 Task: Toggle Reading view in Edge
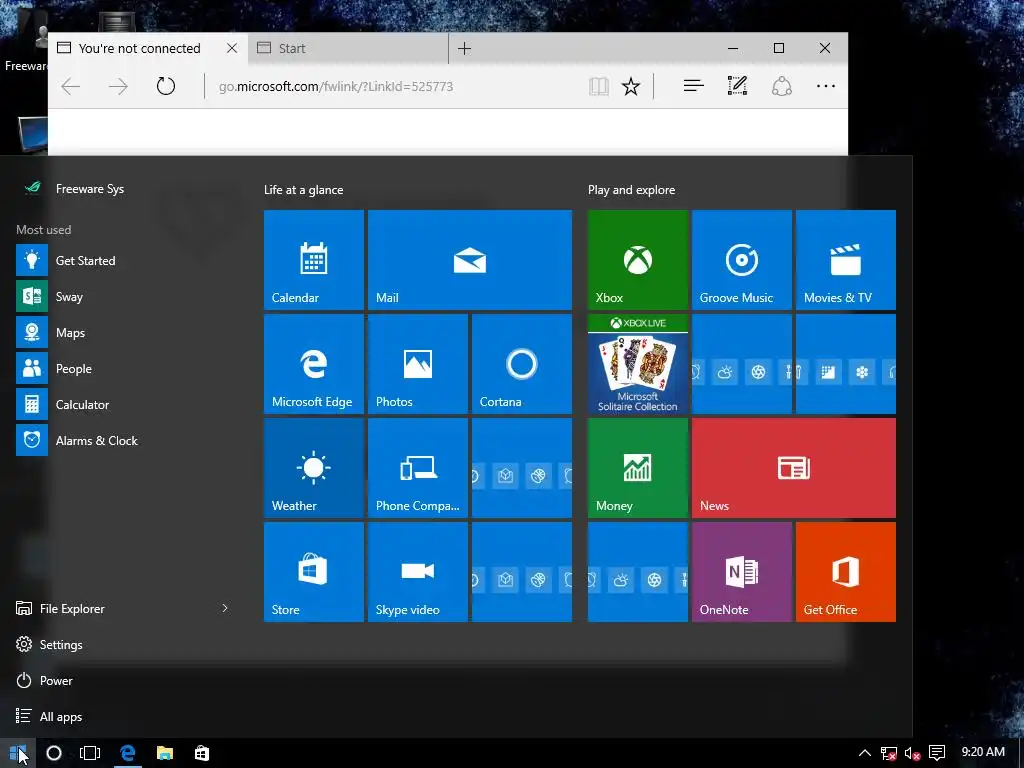tap(599, 86)
